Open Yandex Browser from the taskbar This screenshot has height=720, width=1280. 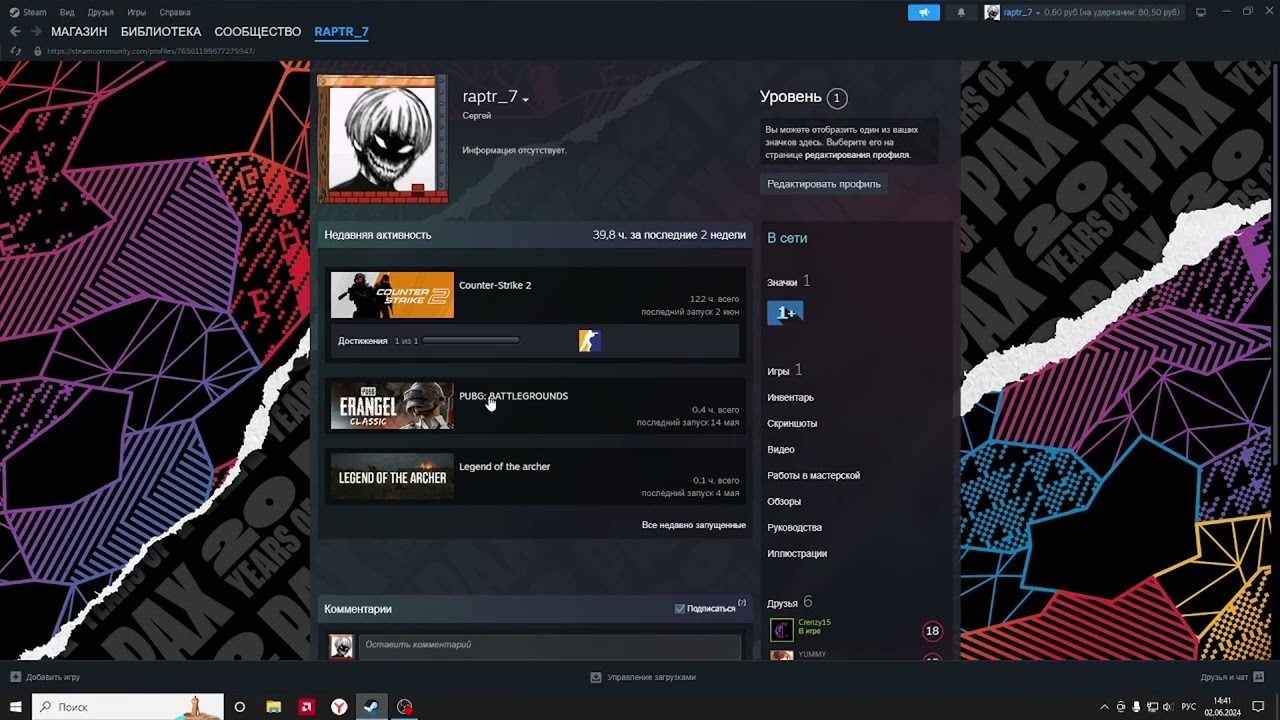(339, 707)
